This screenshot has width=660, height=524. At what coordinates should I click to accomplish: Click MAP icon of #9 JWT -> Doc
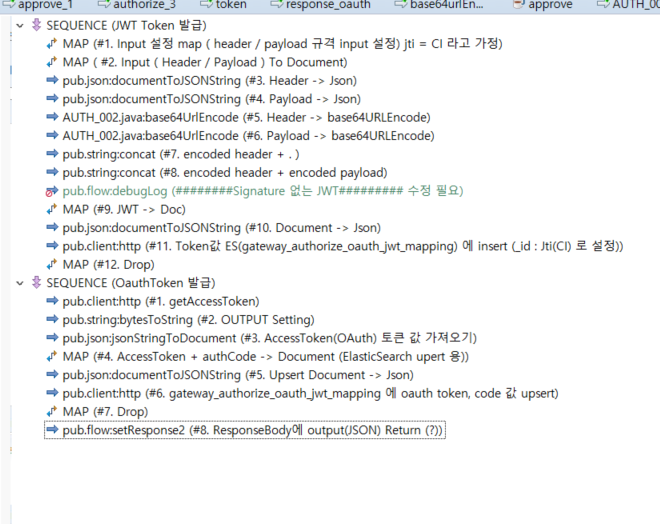coord(52,209)
